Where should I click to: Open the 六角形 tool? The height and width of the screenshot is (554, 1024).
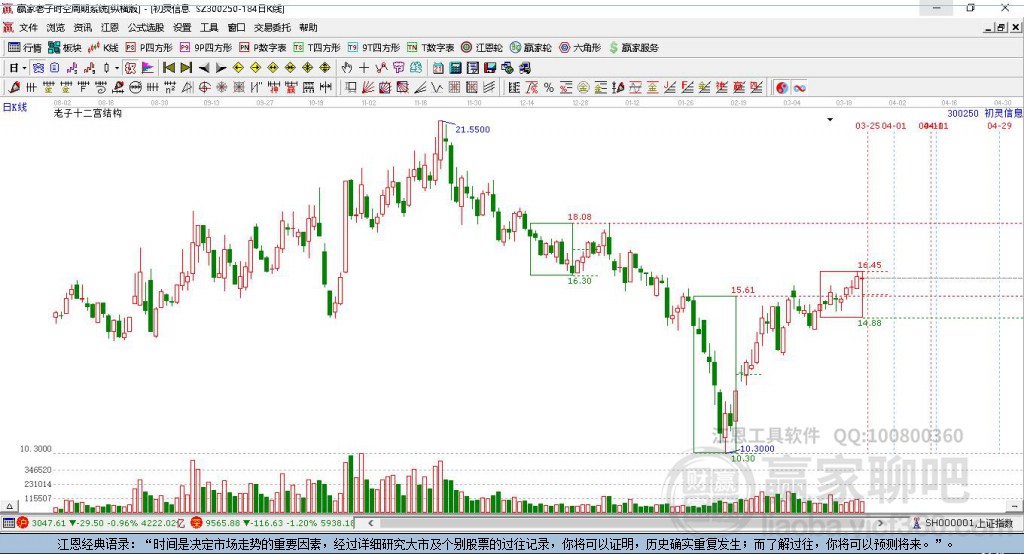(580, 47)
